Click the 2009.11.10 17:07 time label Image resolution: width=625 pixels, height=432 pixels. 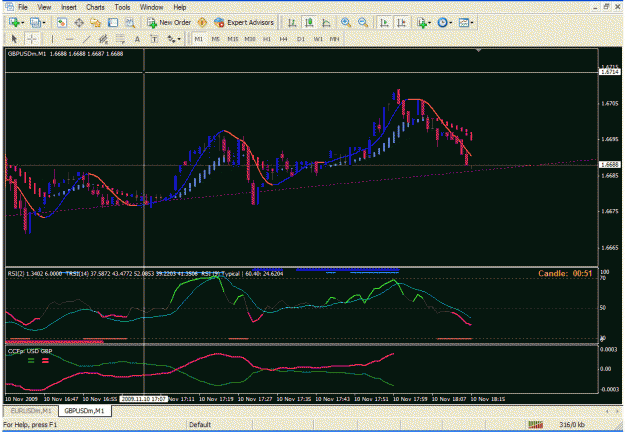click(144, 399)
